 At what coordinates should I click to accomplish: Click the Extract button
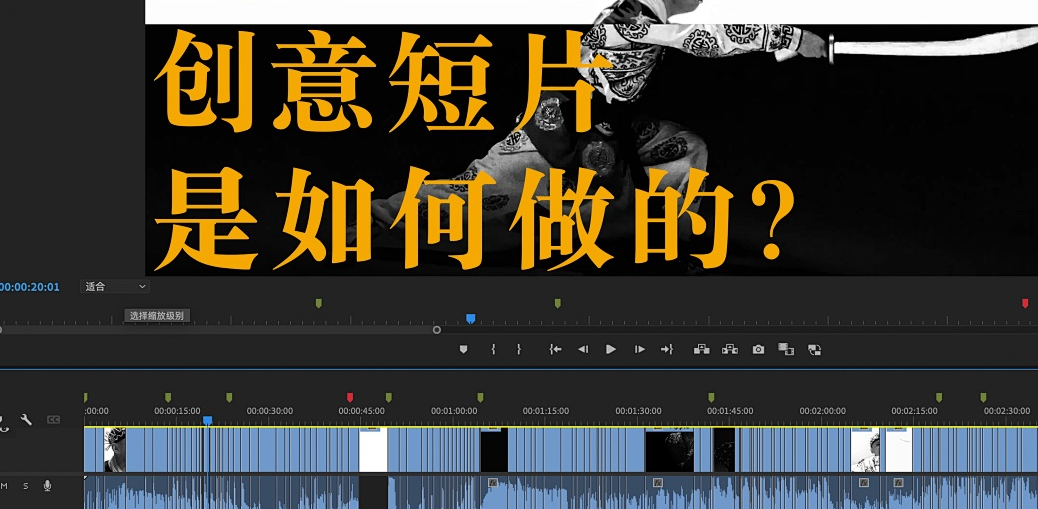(x=730, y=349)
